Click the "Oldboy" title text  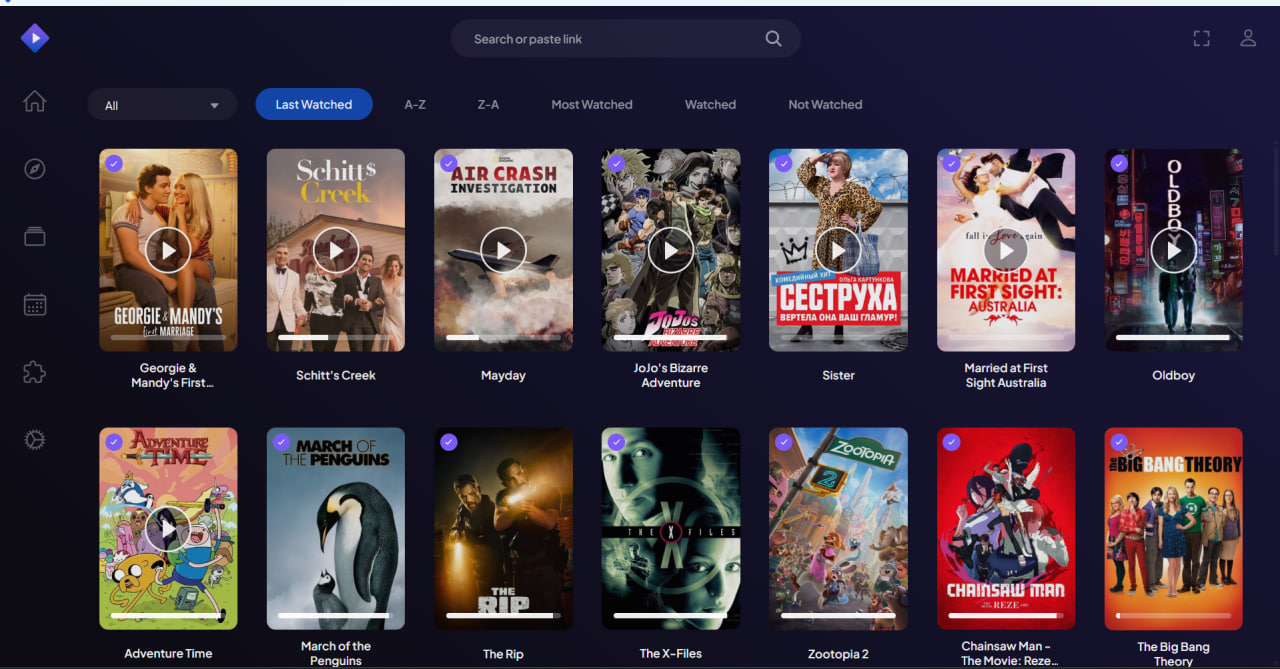pos(1173,376)
